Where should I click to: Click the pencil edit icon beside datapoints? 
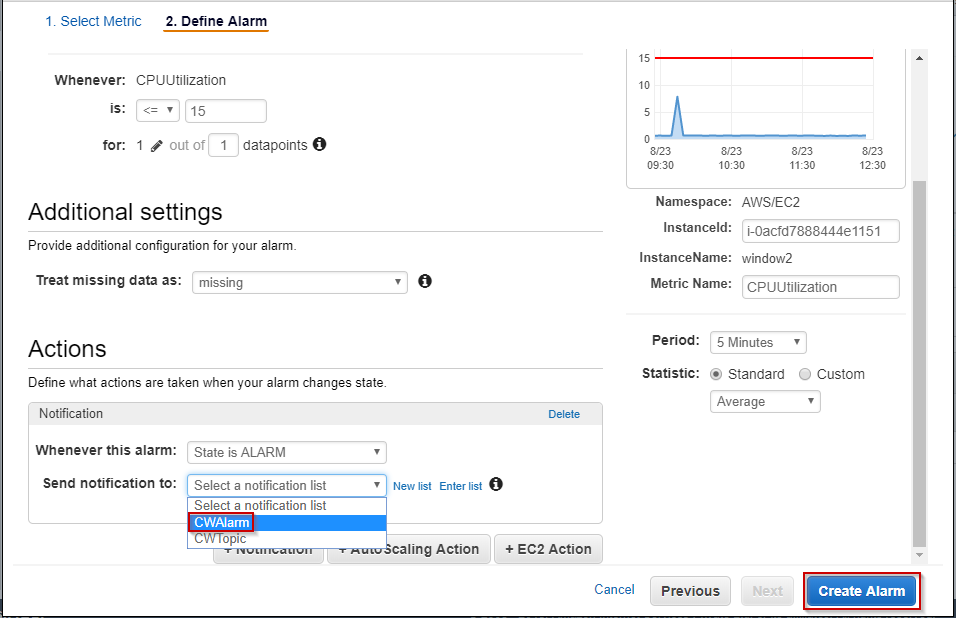point(156,146)
